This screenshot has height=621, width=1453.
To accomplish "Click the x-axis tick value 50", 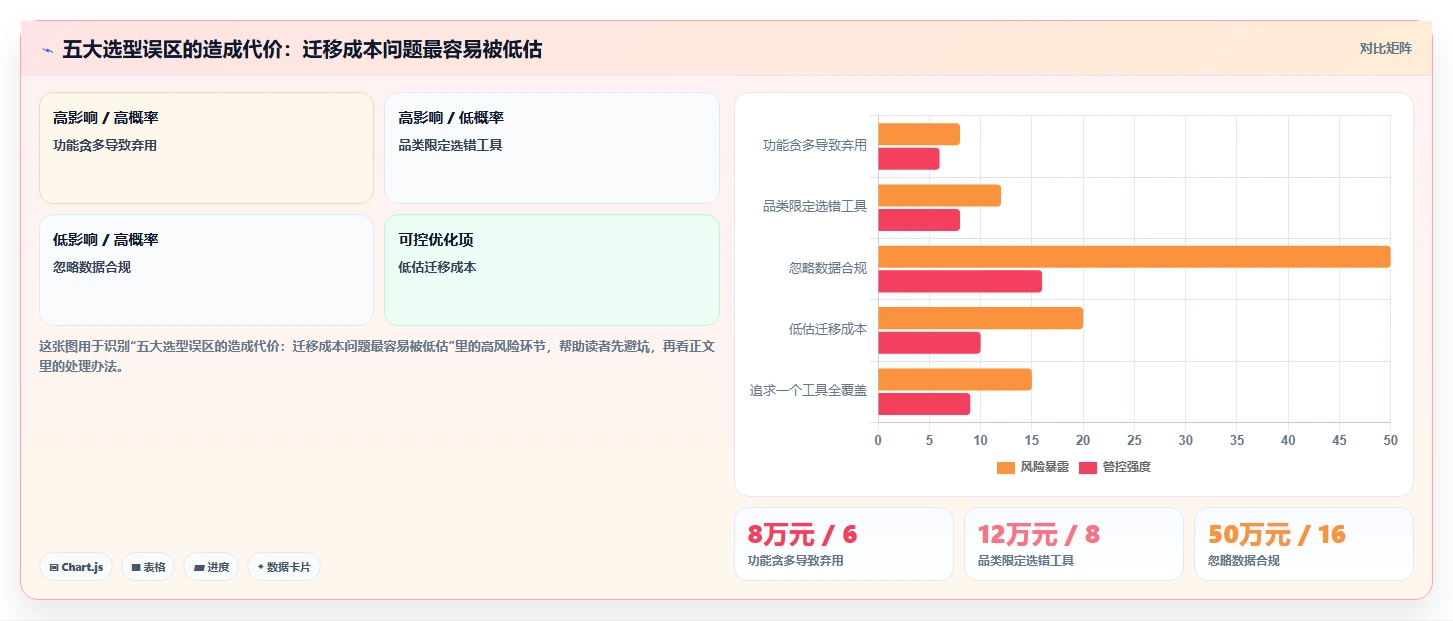I will pos(1390,440).
